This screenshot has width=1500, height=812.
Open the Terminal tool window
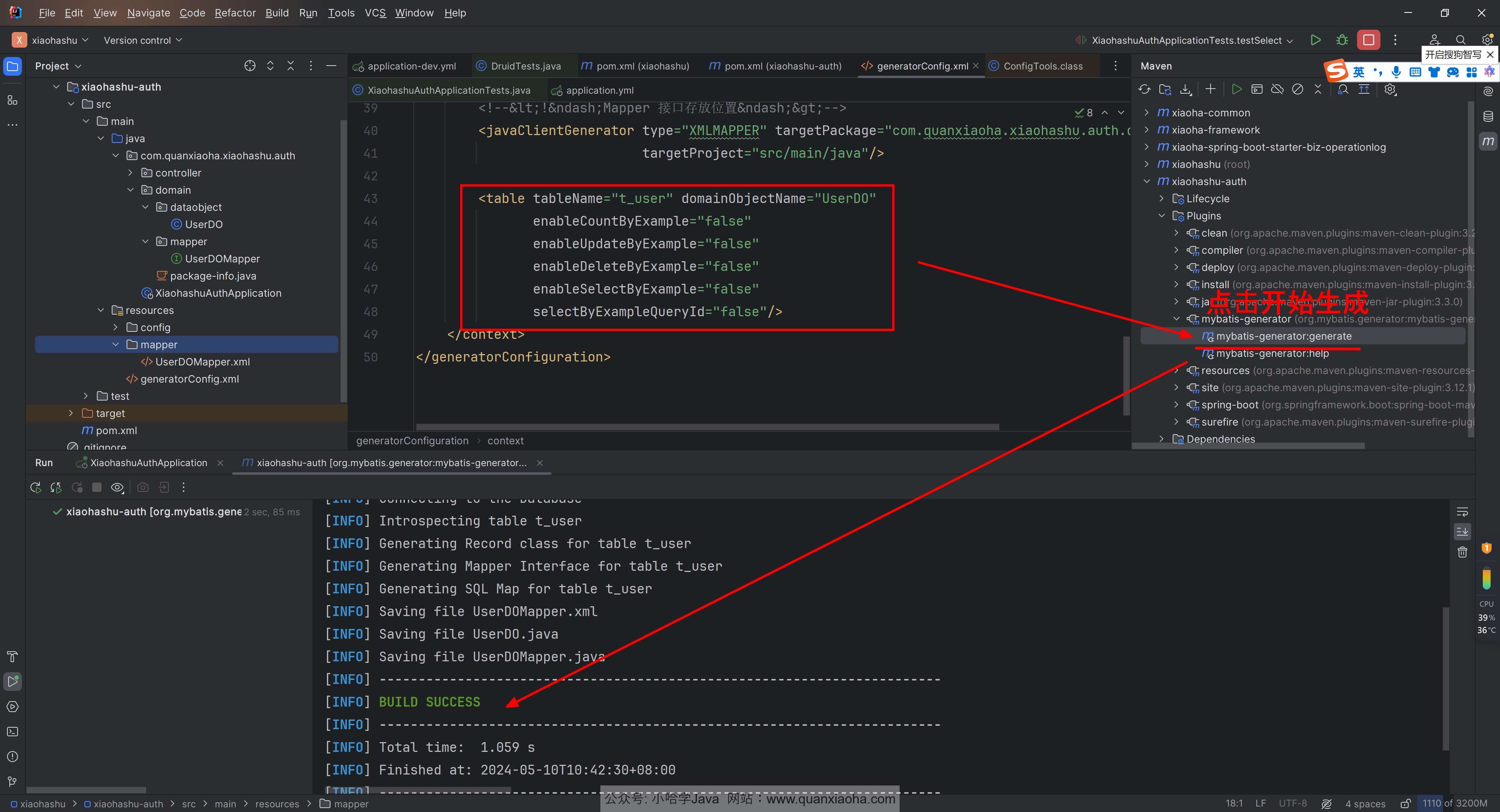point(12,732)
